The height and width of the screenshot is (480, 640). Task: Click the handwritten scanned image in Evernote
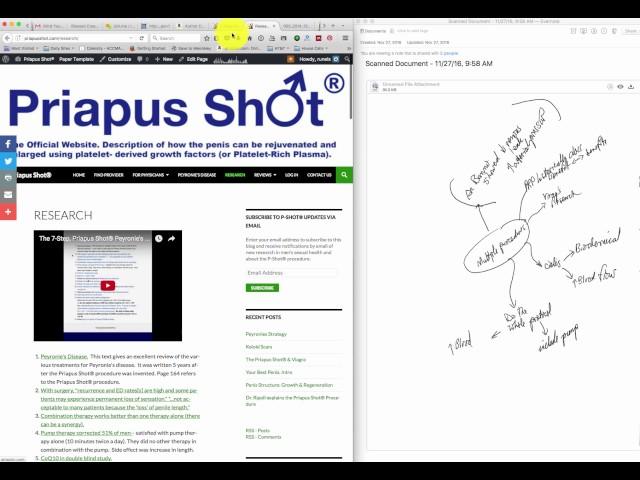(535, 227)
